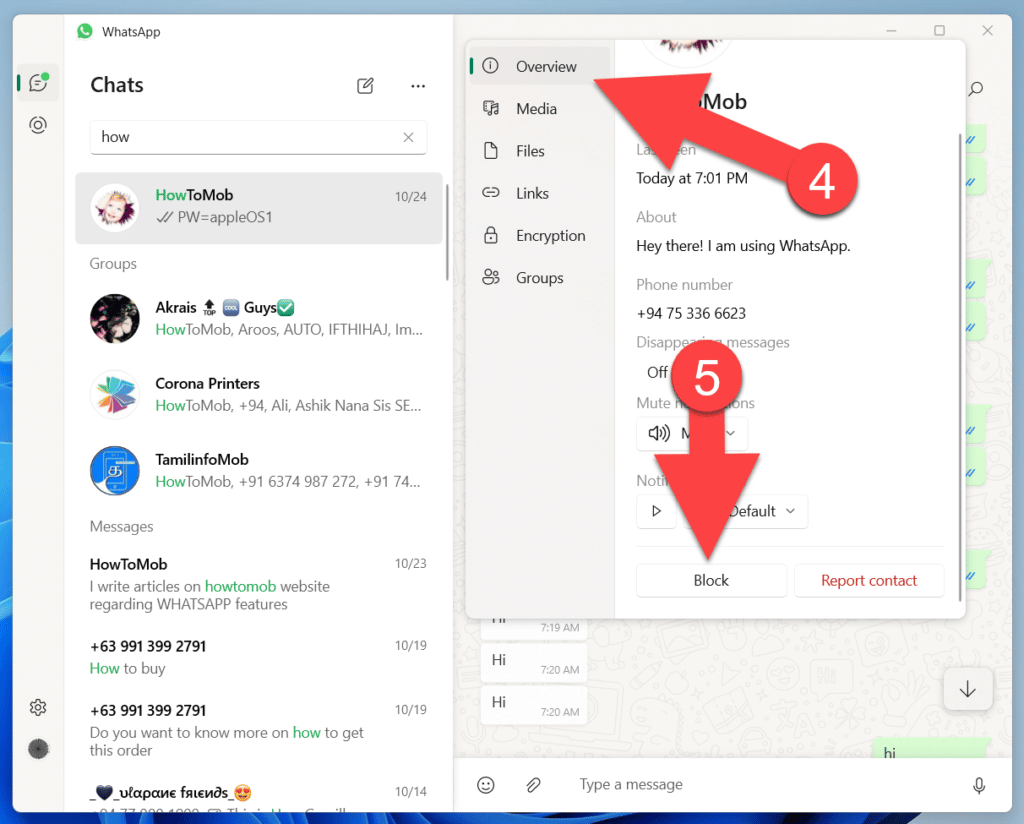Open HowToMob message from 10/23
Image resolution: width=1024 pixels, height=824 pixels.
coord(259,583)
